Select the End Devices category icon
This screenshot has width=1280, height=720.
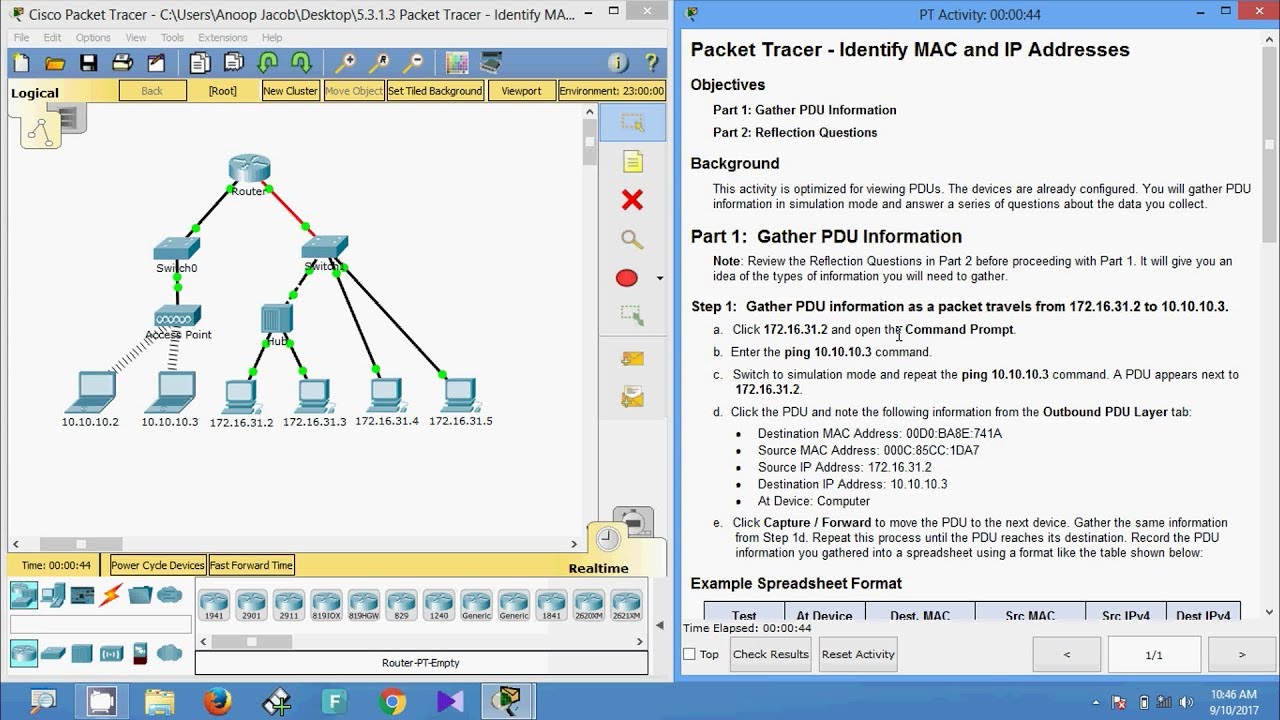(53, 595)
